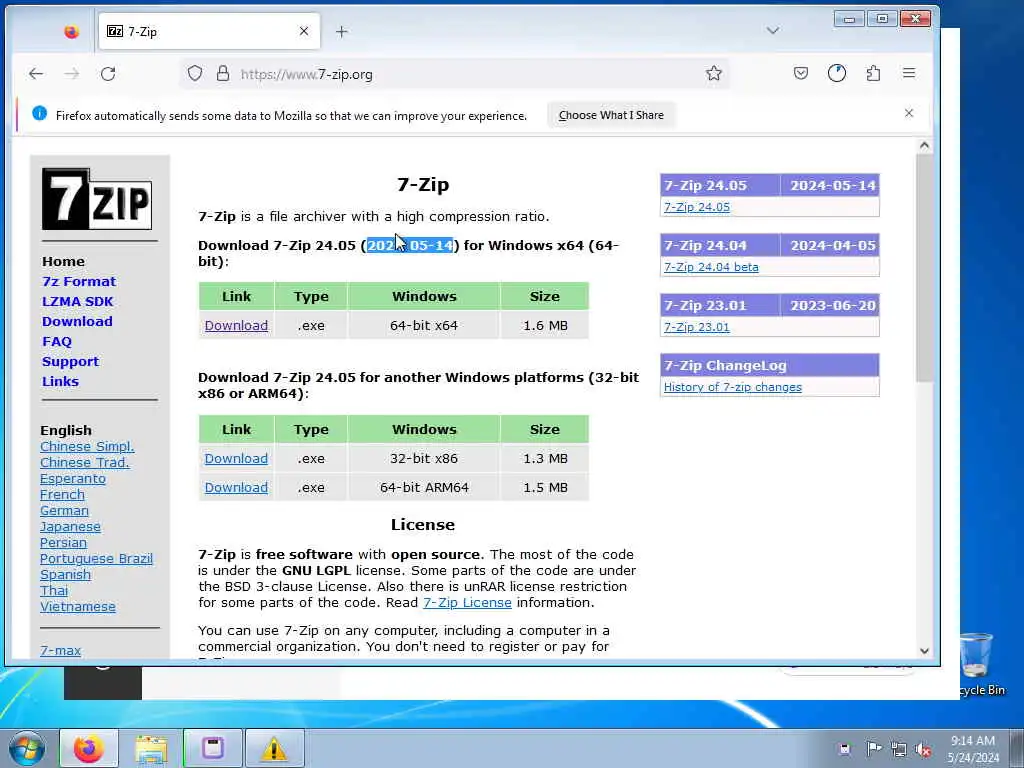Viewport: 1024px width, 768px height.
Task: Click Choose What I Share button
Action: click(611, 115)
